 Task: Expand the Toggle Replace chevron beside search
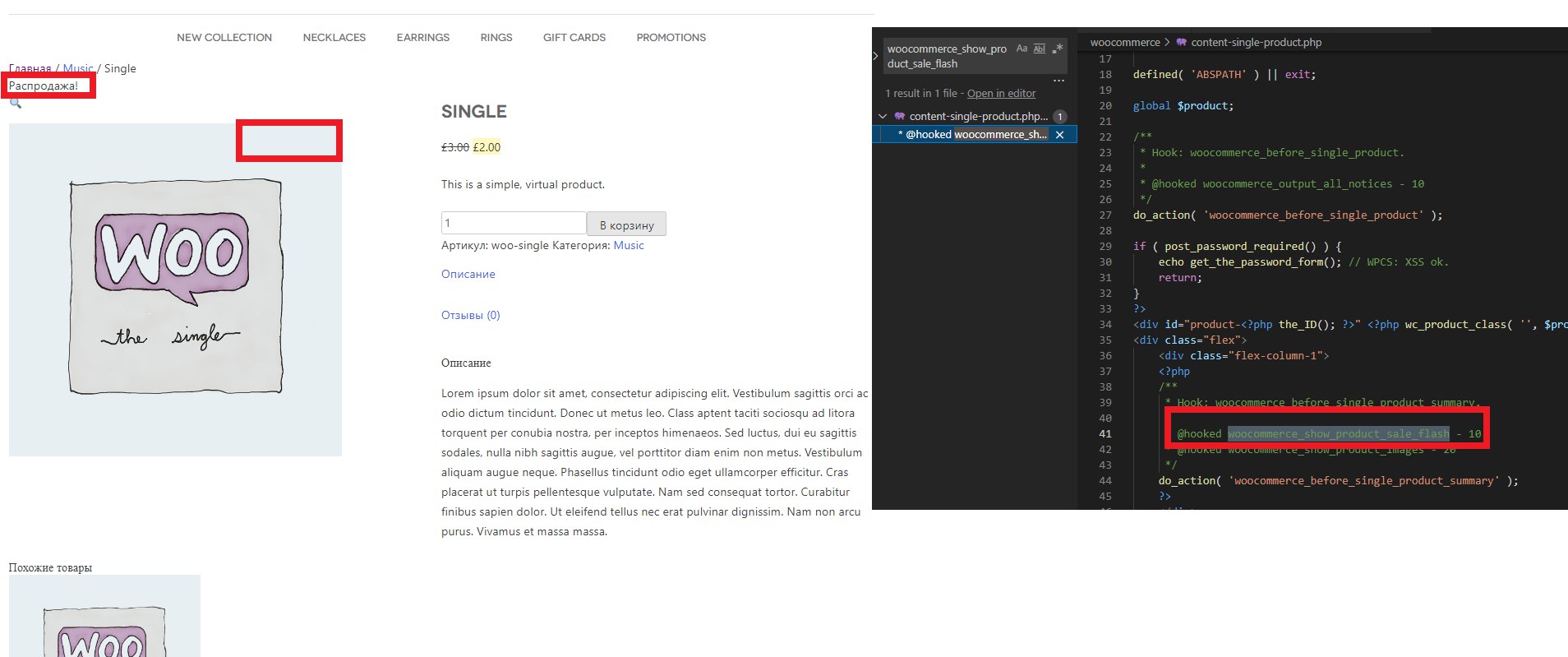[x=876, y=56]
